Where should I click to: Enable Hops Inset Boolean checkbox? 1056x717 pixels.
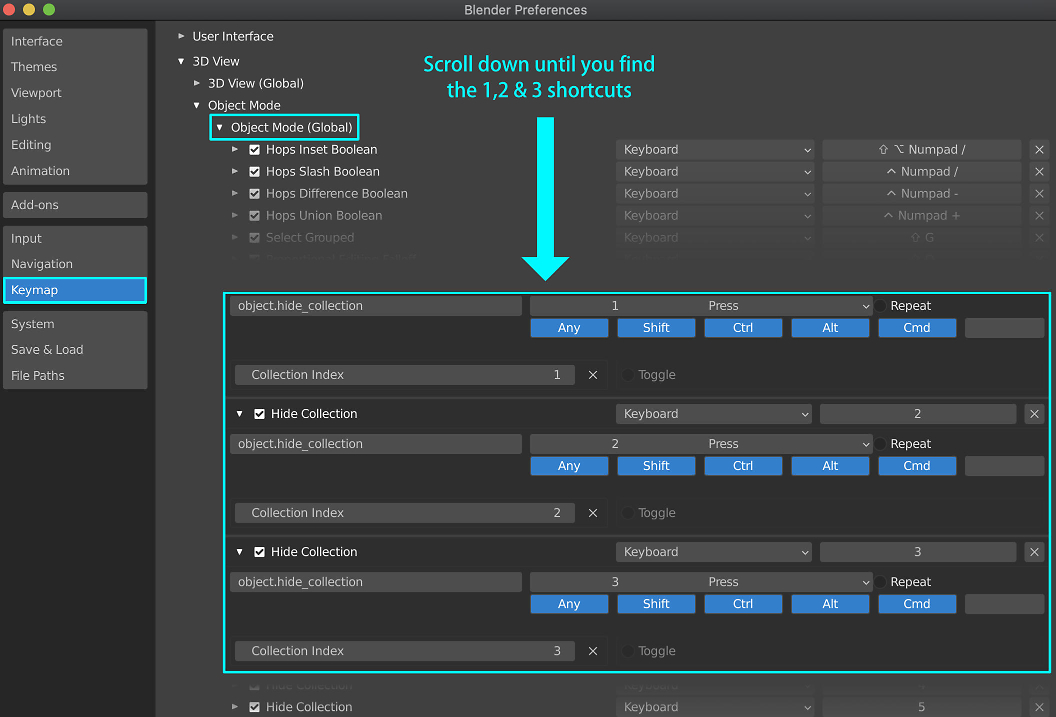click(x=255, y=149)
